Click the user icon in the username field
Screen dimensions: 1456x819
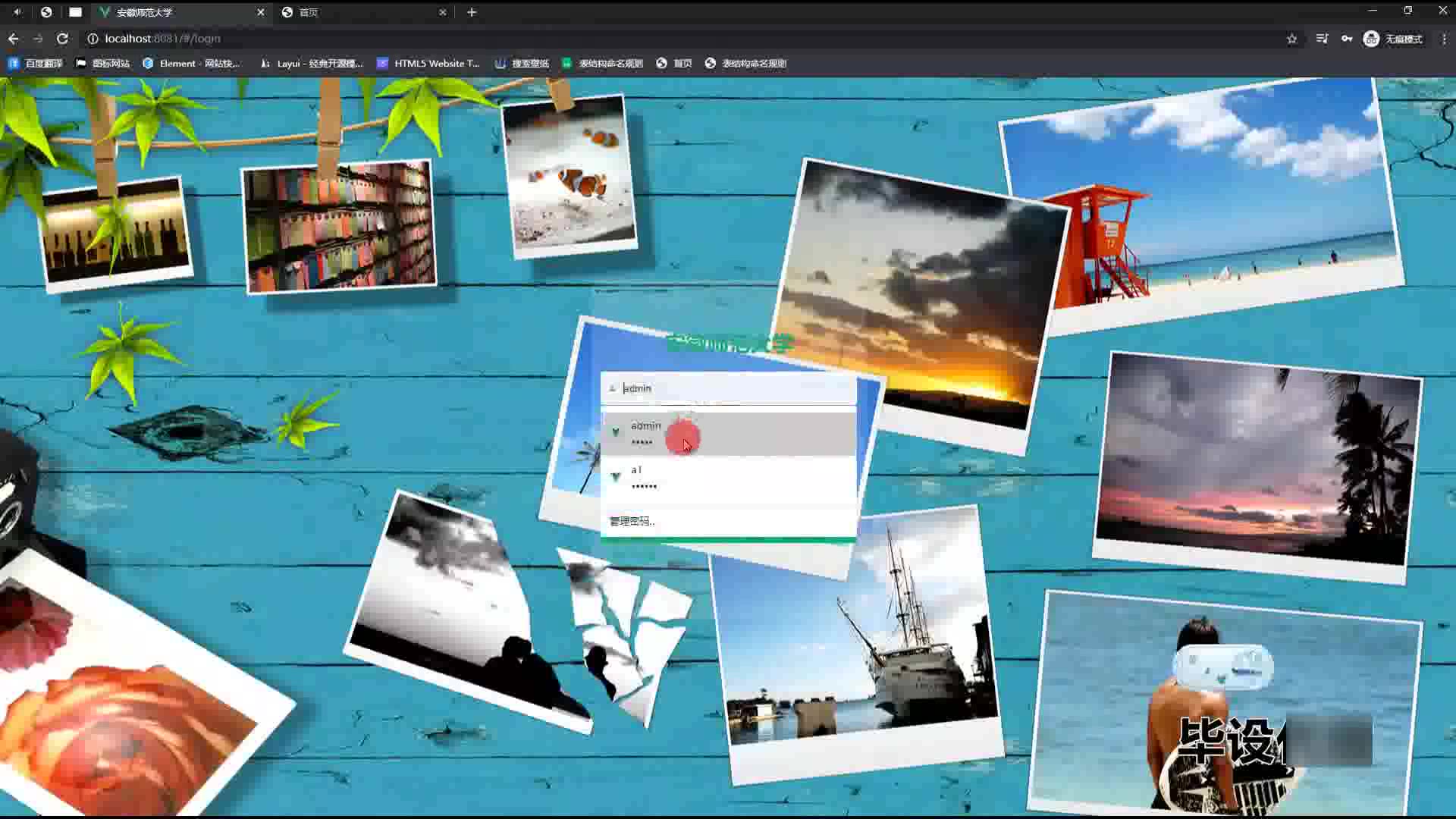coord(613,388)
